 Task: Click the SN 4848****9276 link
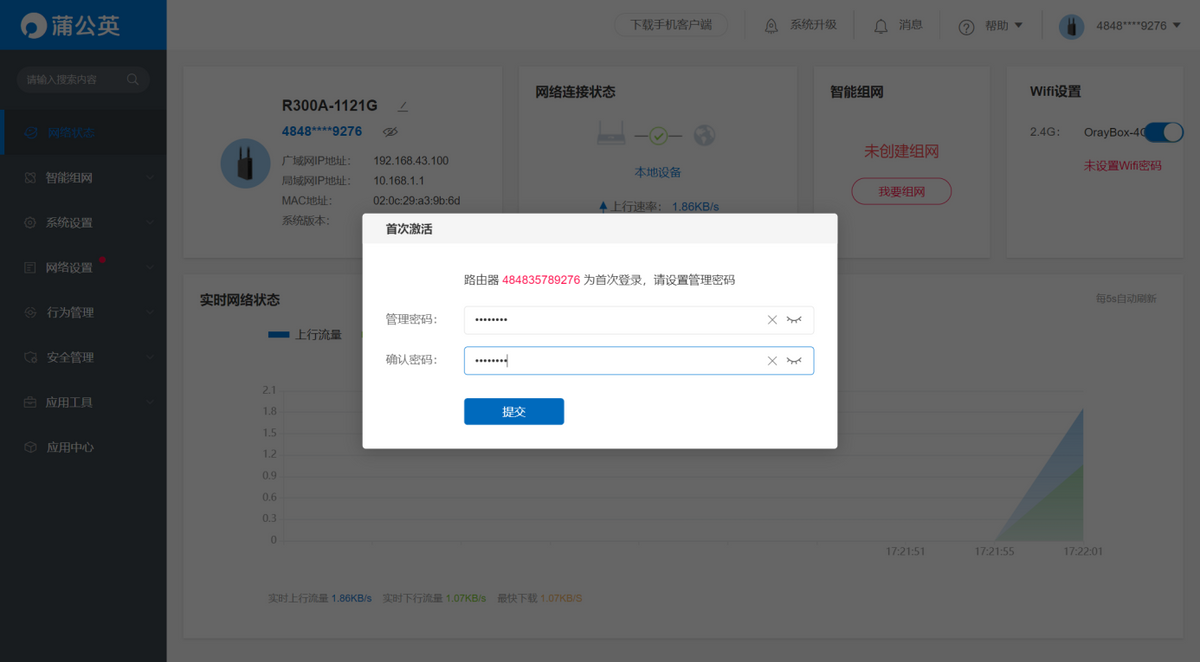point(322,131)
